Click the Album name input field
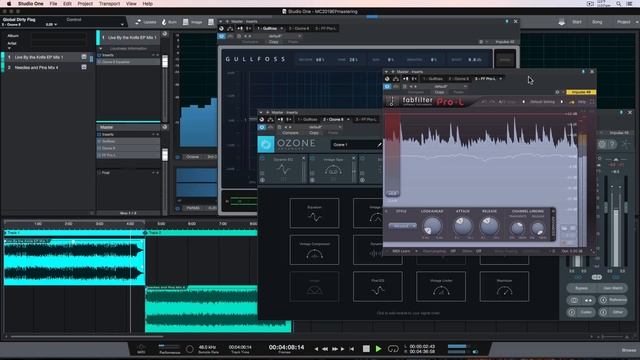This screenshot has height=360, width=640. click(x=58, y=36)
